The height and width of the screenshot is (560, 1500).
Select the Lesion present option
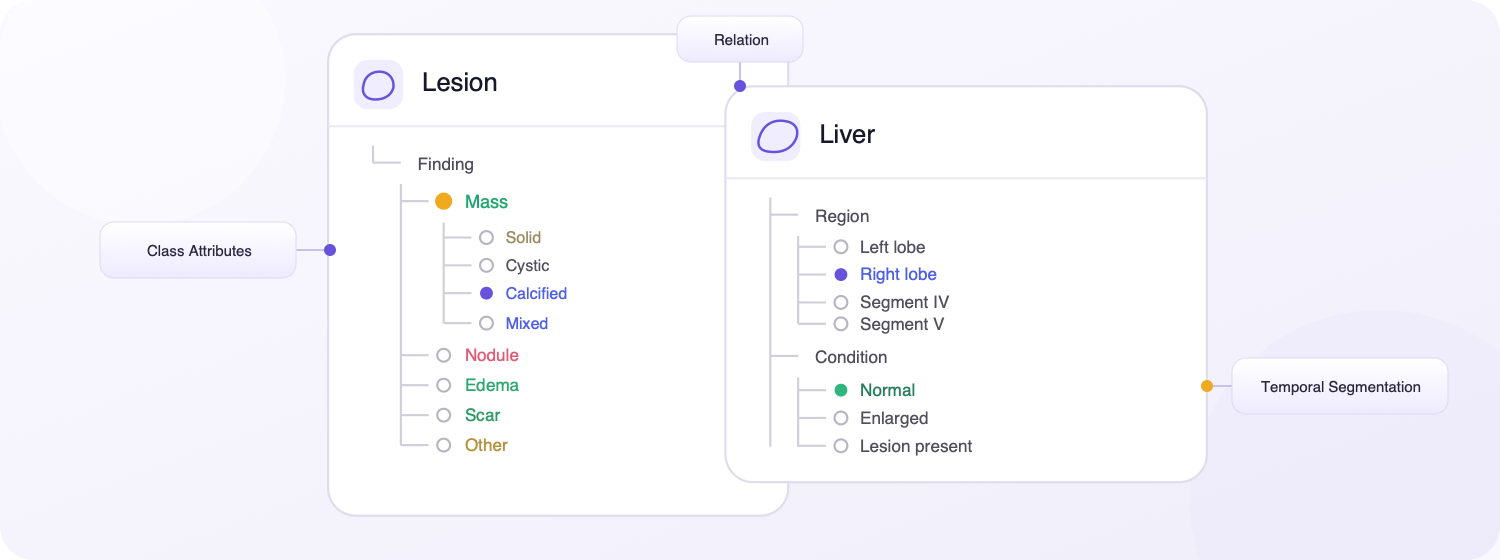tap(904, 446)
